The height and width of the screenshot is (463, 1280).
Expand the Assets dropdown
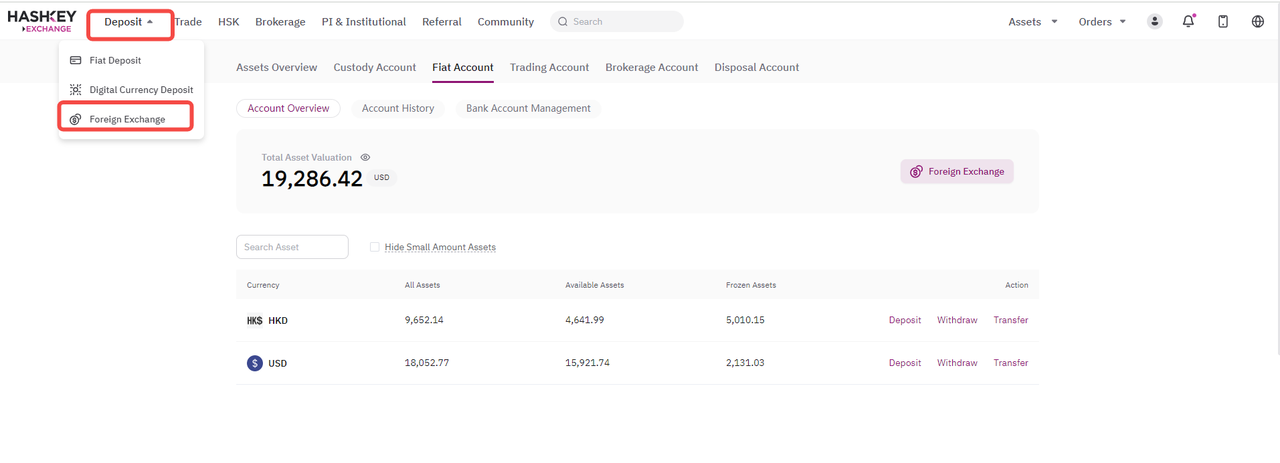click(x=1033, y=21)
